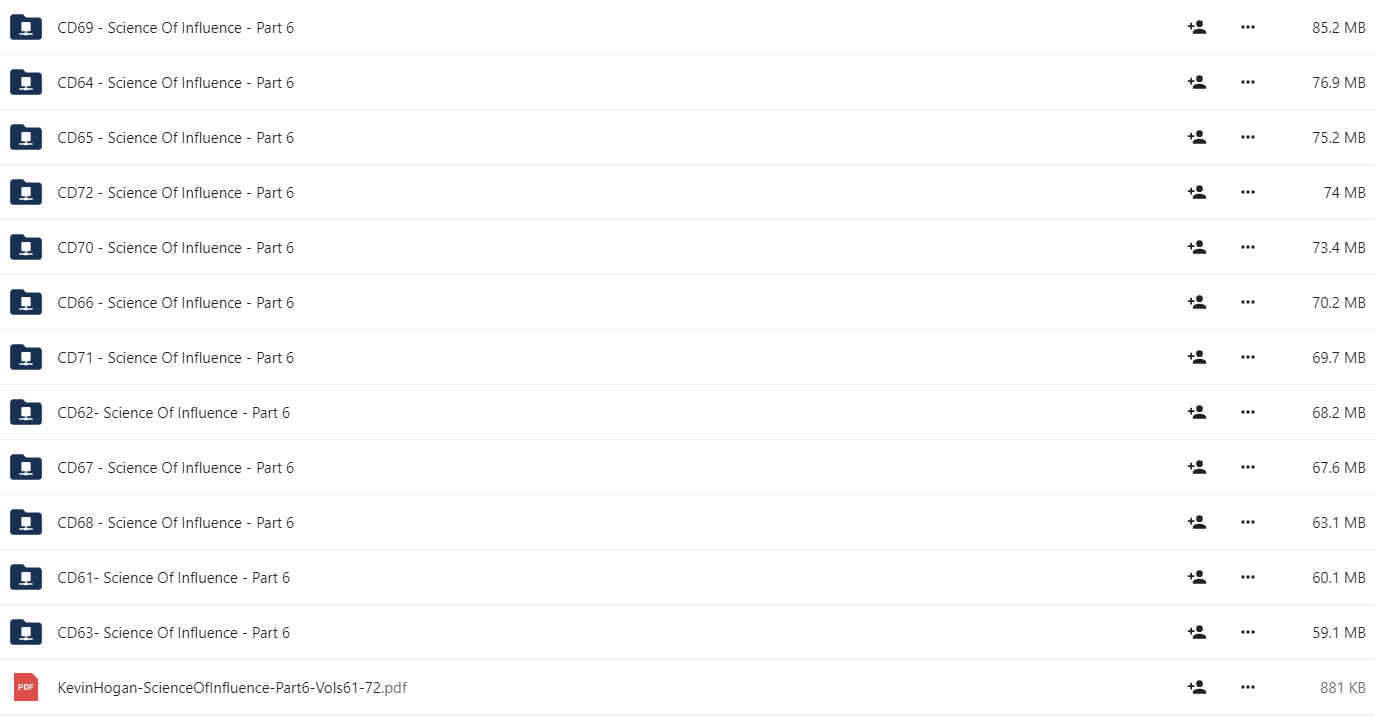Open CD68 - Science Of Influence folder name
Viewport: 1375px width, 719px height.
pyautogui.click(x=176, y=522)
